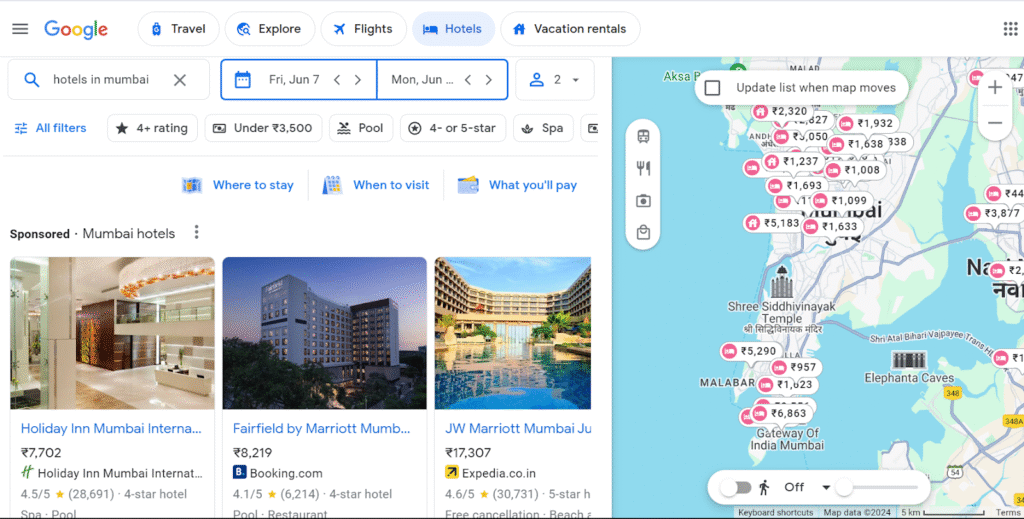Click the Shree Siddhivinayak Temple landmark
This screenshot has width=1024, height=519.
pyautogui.click(x=782, y=299)
